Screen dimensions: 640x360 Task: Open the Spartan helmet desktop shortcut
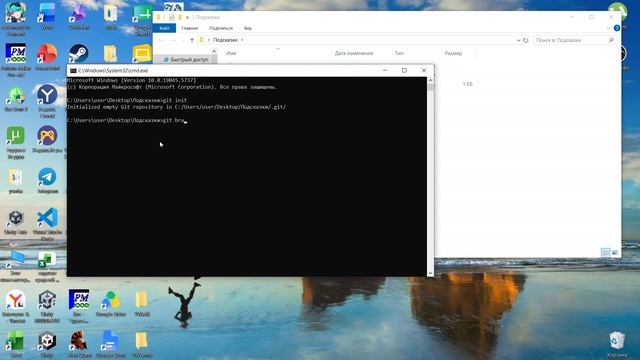click(79, 341)
